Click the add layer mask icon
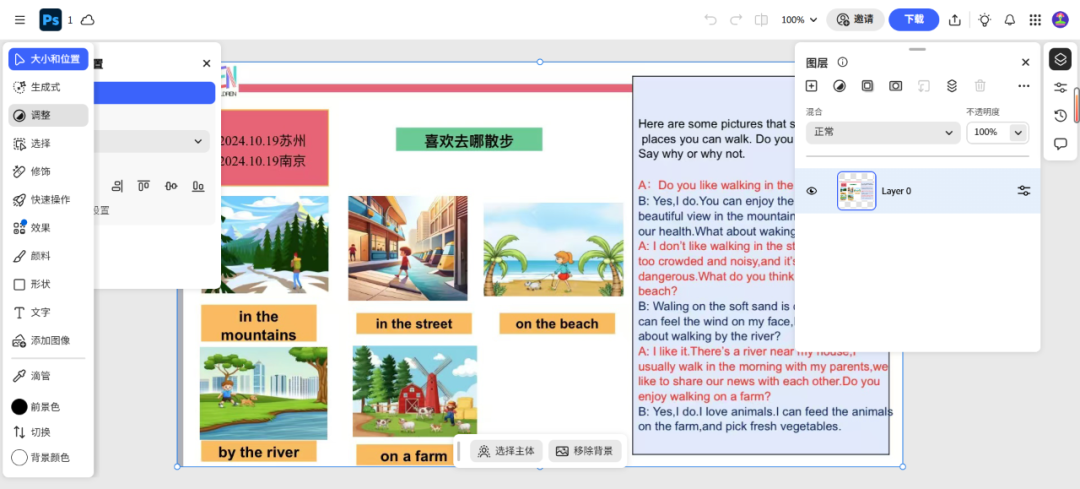The width and height of the screenshot is (1080, 489). 896,86
